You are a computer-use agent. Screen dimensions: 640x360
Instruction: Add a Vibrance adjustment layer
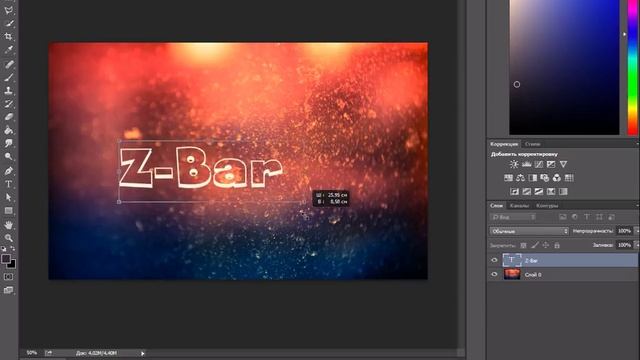pyautogui.click(x=563, y=164)
